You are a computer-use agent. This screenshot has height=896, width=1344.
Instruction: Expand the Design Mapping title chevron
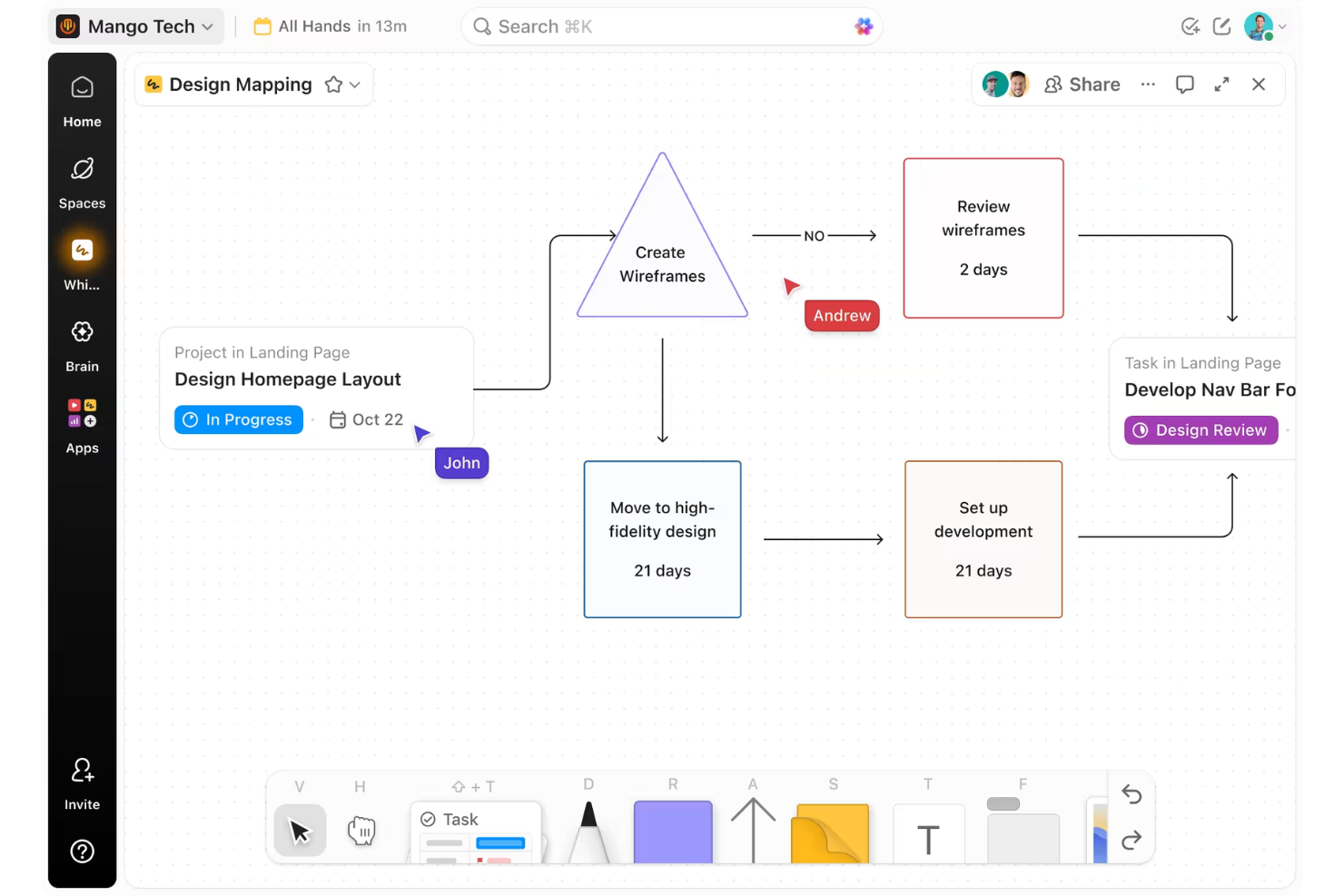(x=355, y=84)
